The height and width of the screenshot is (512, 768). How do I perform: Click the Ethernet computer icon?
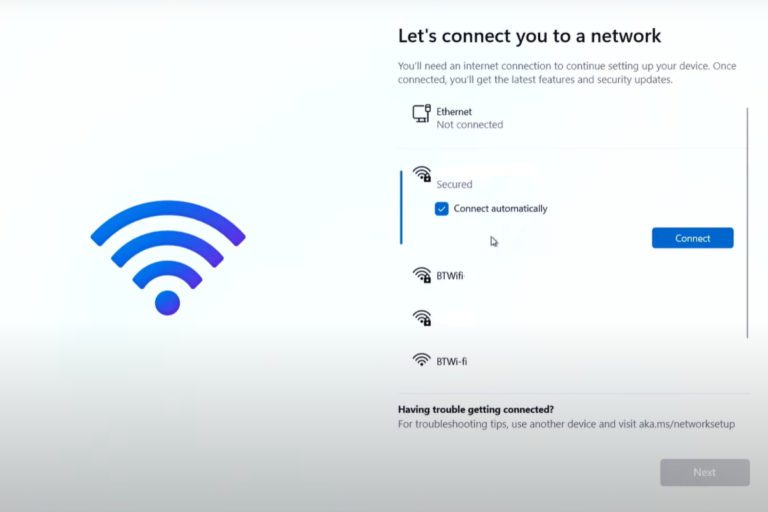point(421,114)
